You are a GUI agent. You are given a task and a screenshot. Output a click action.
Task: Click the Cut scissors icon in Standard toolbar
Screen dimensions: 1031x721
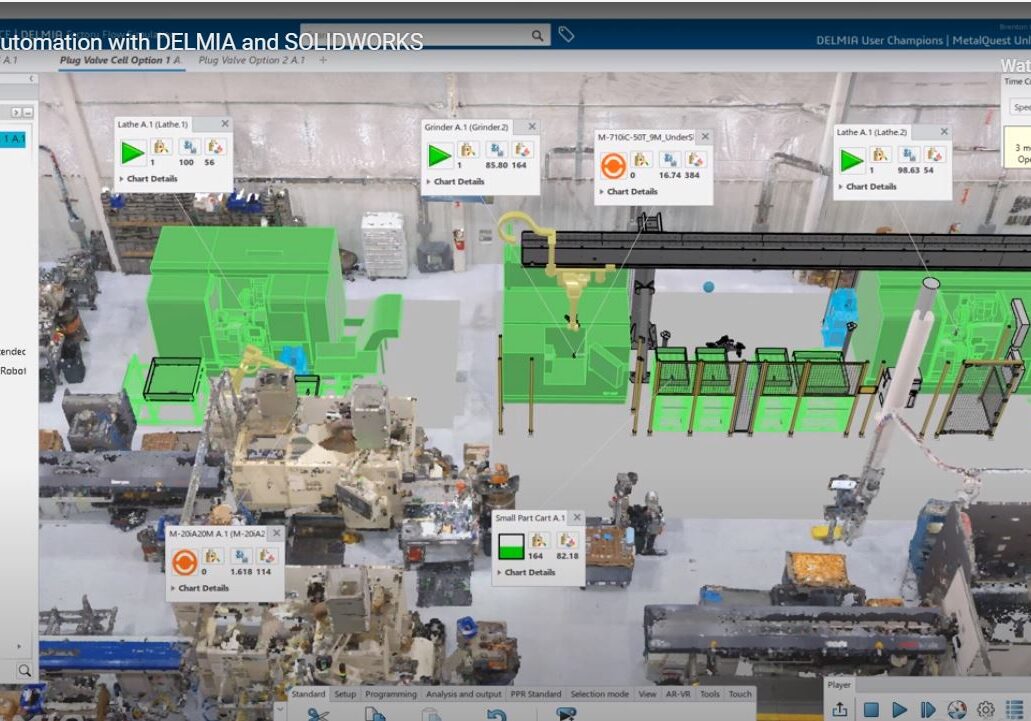click(318, 714)
